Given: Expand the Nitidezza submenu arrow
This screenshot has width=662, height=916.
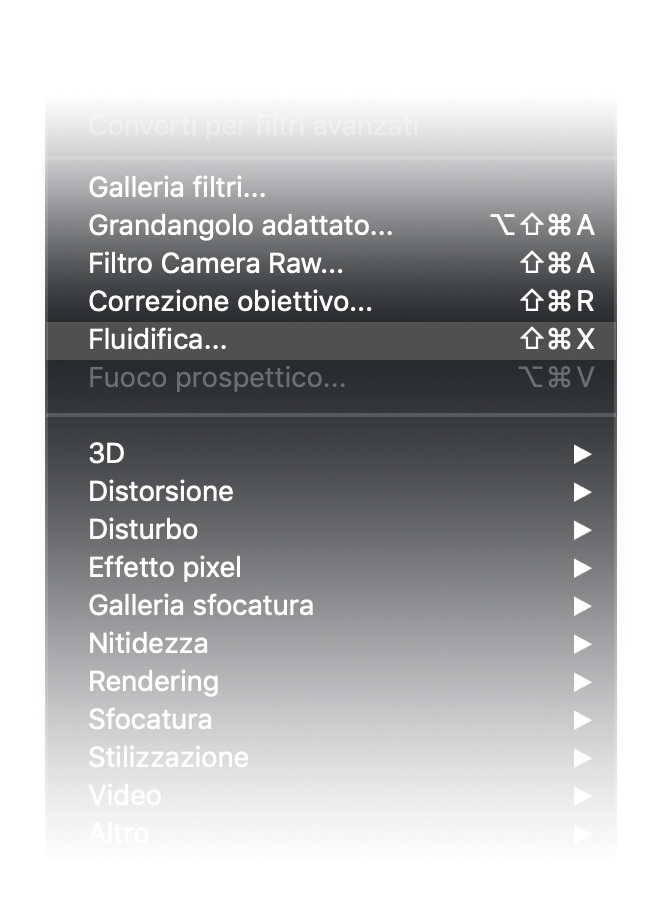Looking at the screenshot, I should (582, 644).
